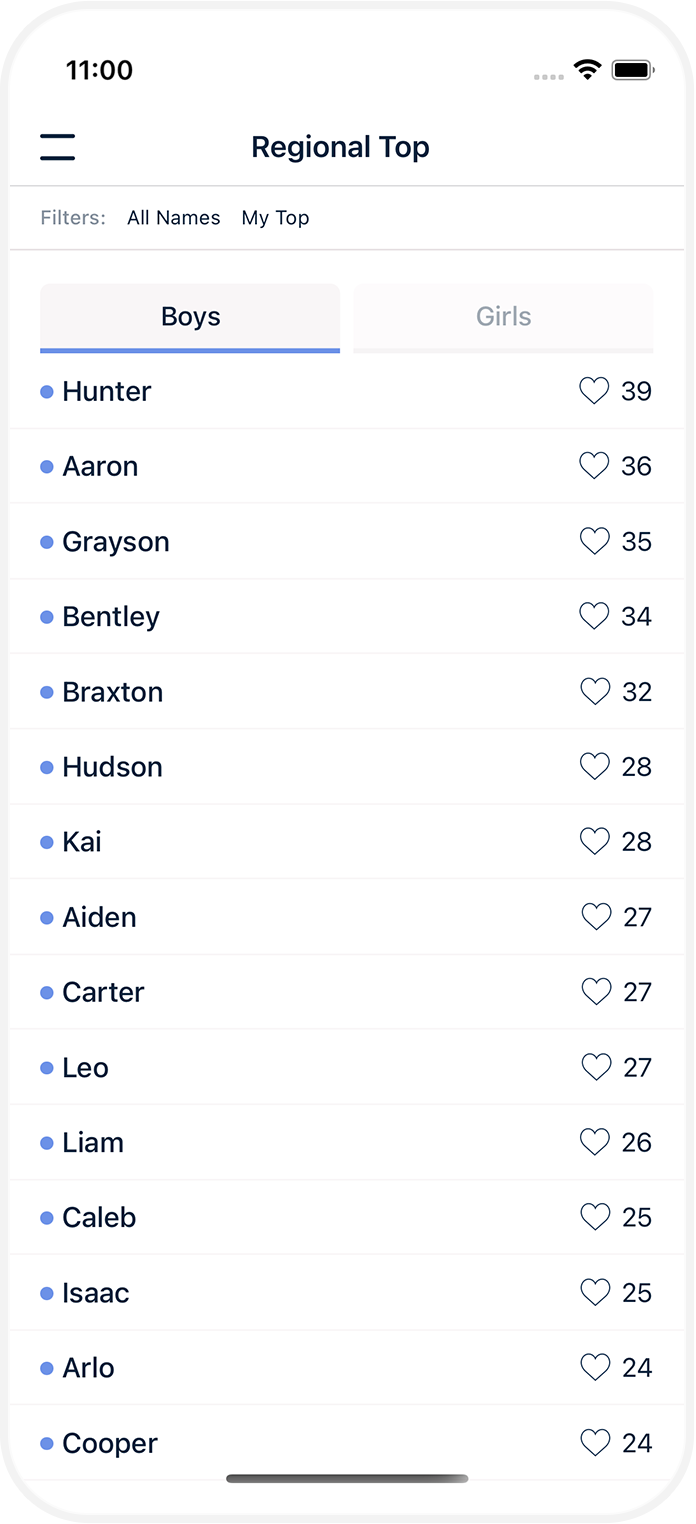The width and height of the screenshot is (696, 1524).
Task: Open the Cooper name entry
Action: point(110,1443)
